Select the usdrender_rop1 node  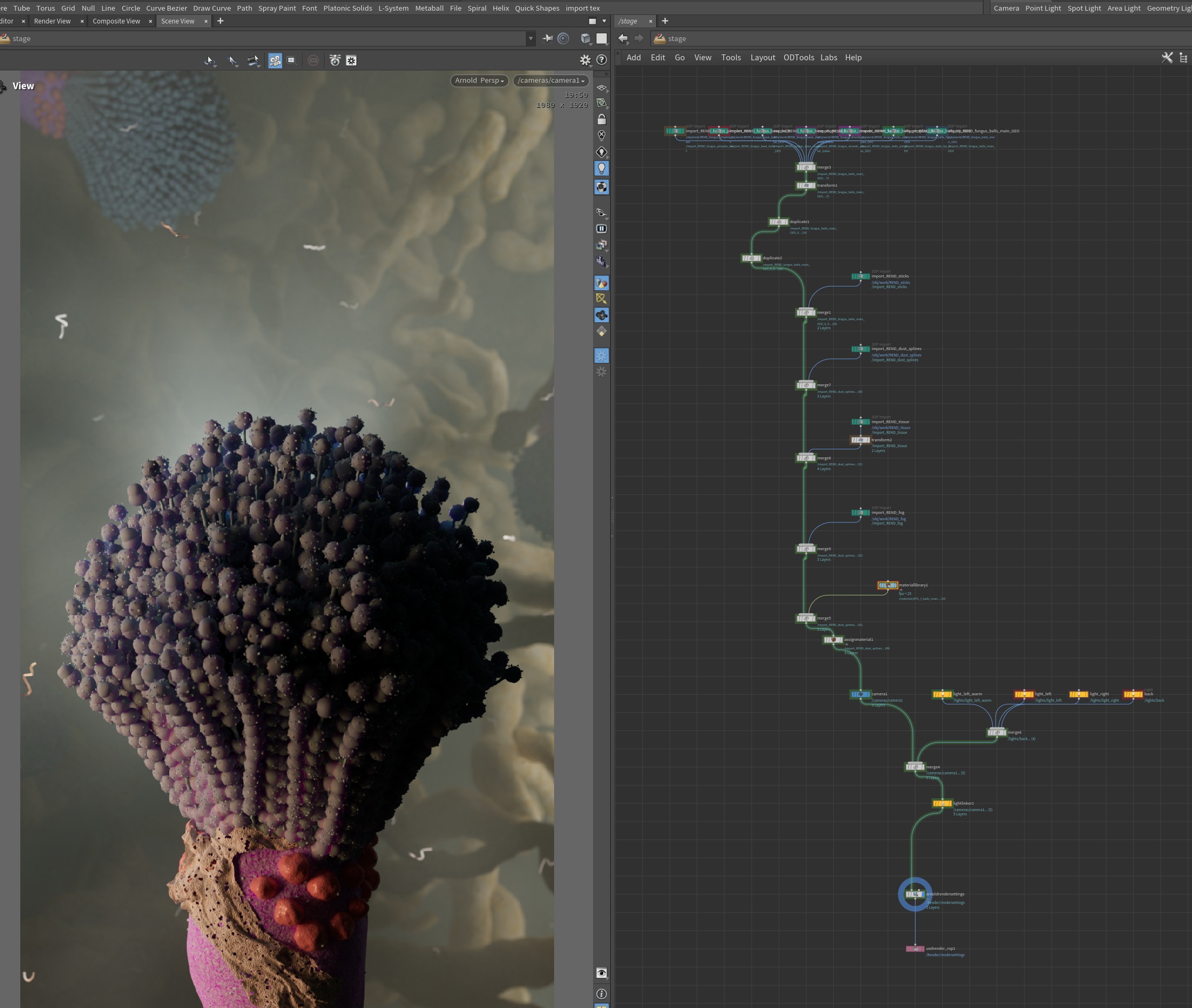(915, 949)
